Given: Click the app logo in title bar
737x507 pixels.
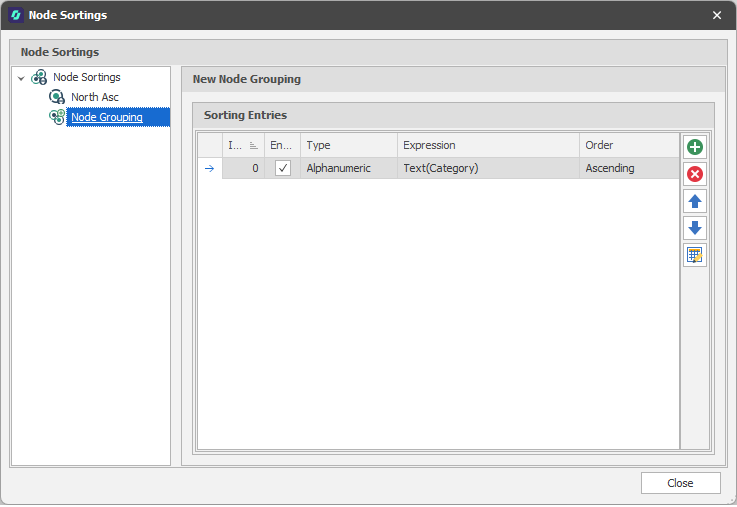Looking at the screenshot, I should click(15, 15).
